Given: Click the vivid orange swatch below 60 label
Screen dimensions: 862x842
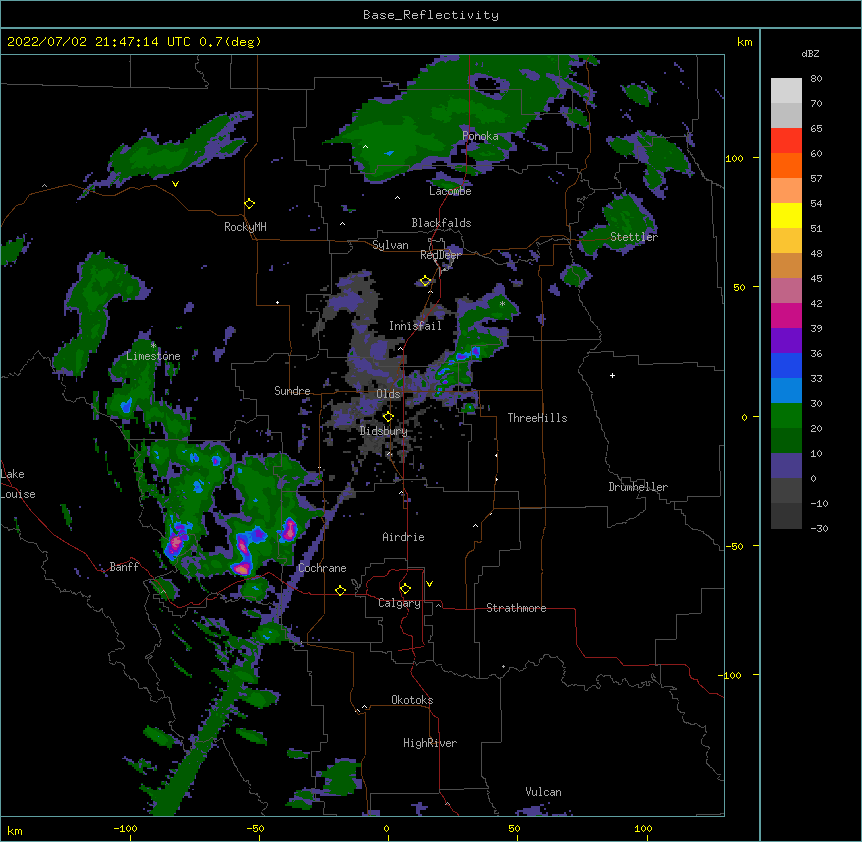Looking at the screenshot, I should tap(786, 165).
